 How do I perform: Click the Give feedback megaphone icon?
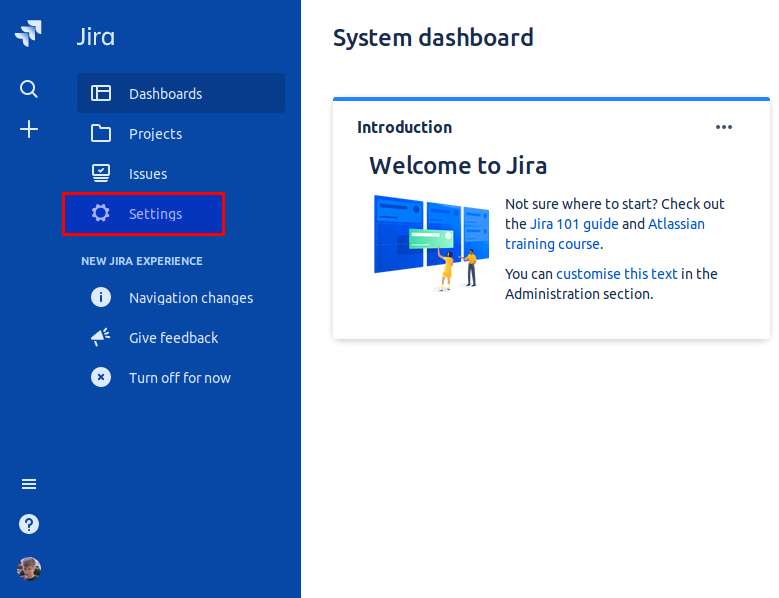101,337
